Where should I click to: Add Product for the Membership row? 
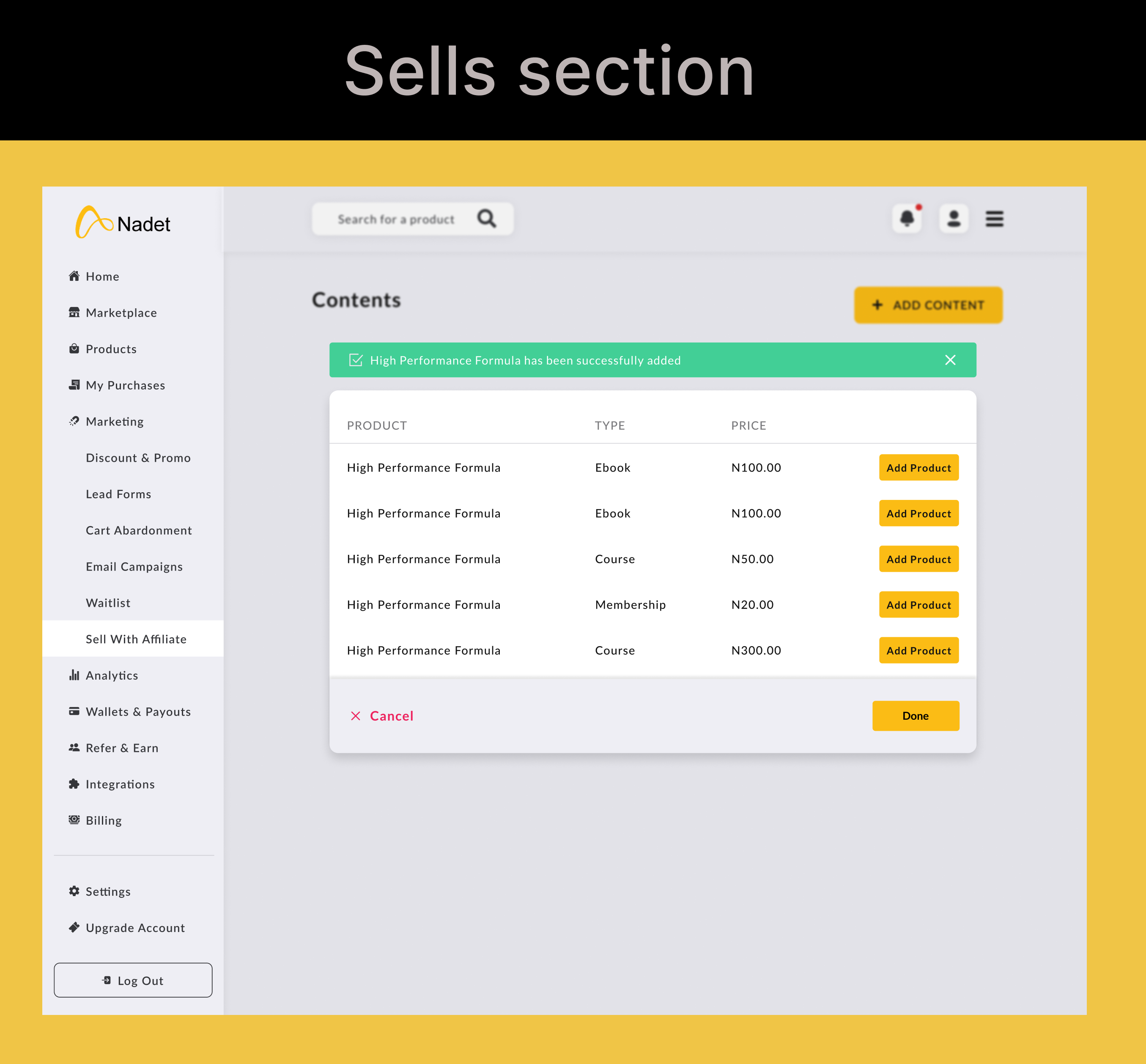point(918,605)
